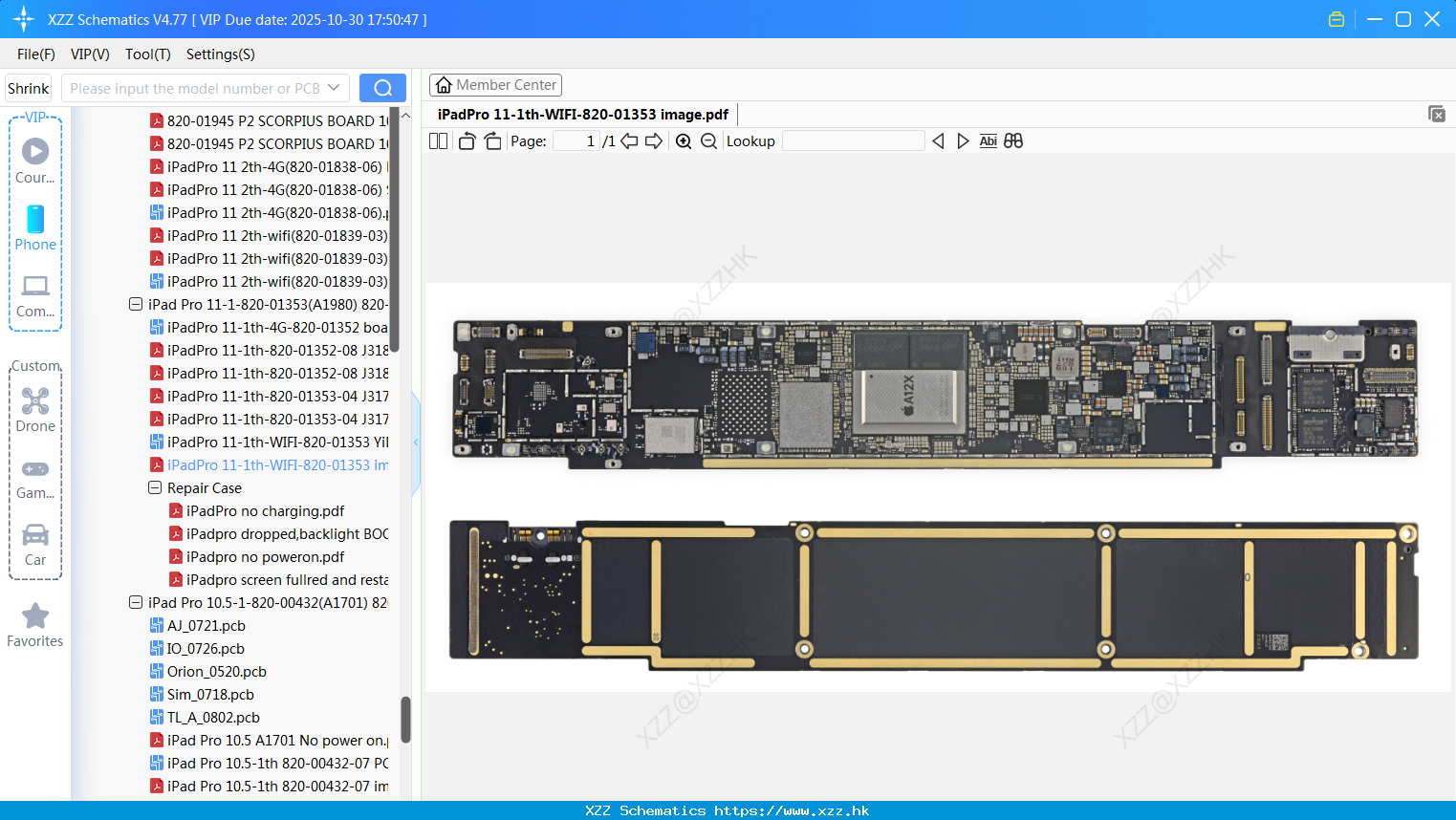Open the Car category

tap(35, 545)
